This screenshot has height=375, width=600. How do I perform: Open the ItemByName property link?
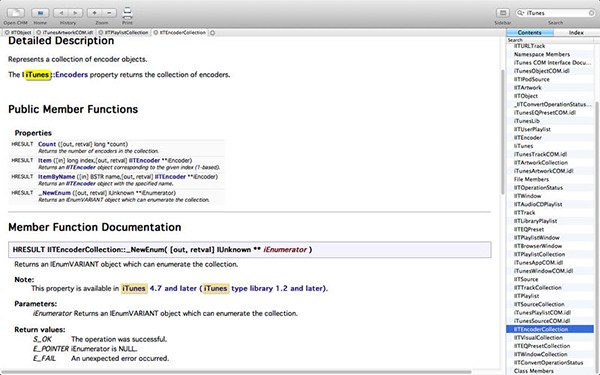pyautogui.click(x=56, y=177)
